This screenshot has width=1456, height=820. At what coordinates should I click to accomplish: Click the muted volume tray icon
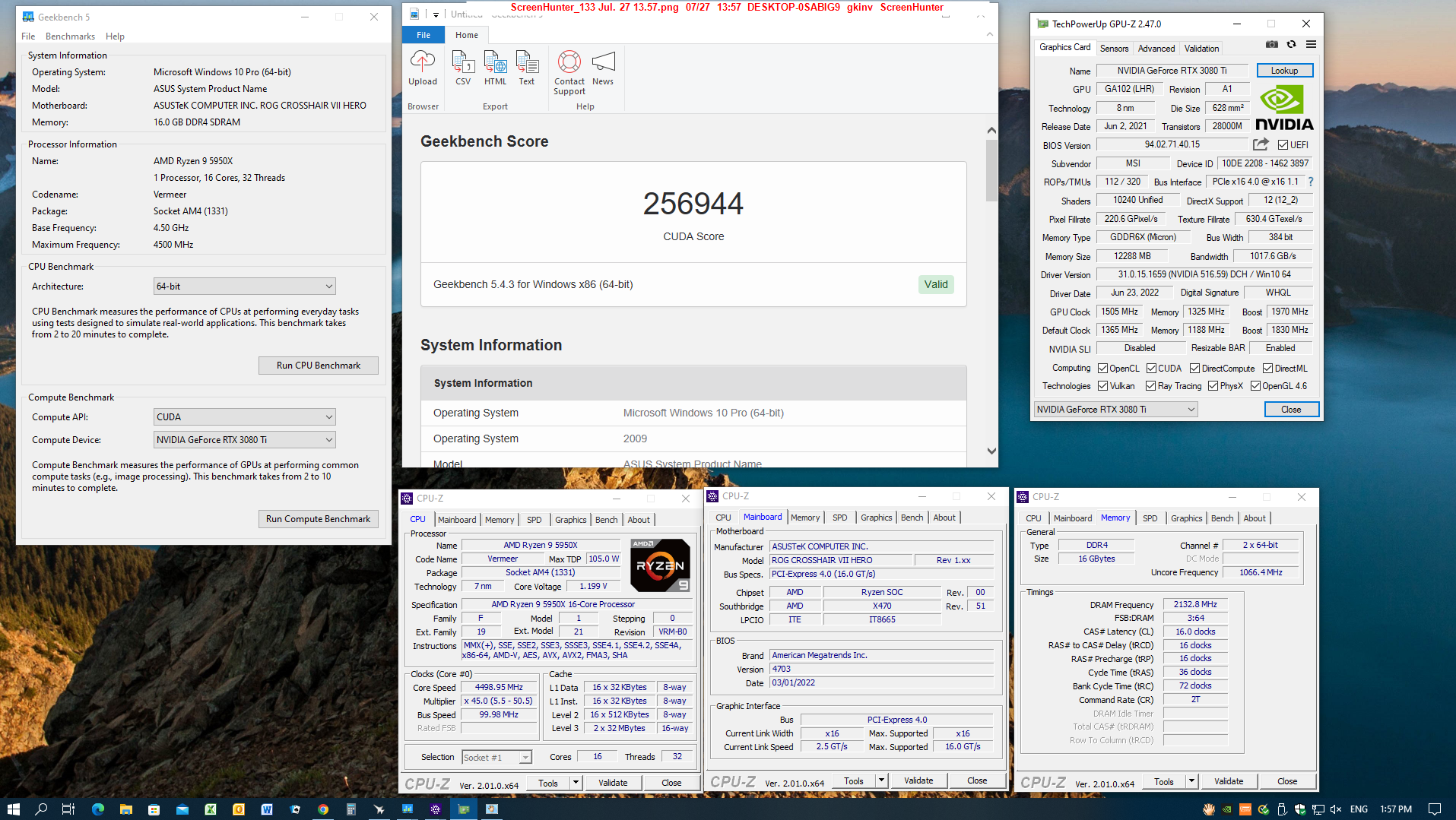tap(1336, 809)
